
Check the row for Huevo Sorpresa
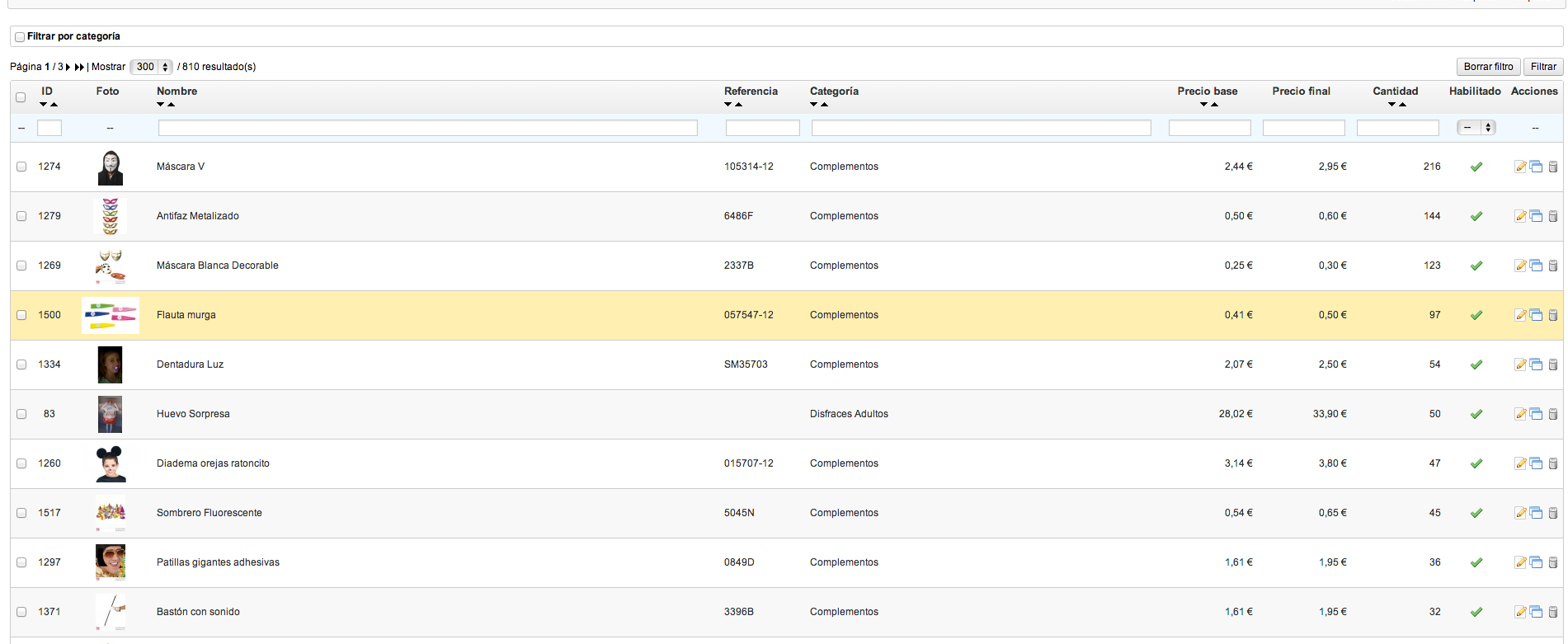click(21, 414)
